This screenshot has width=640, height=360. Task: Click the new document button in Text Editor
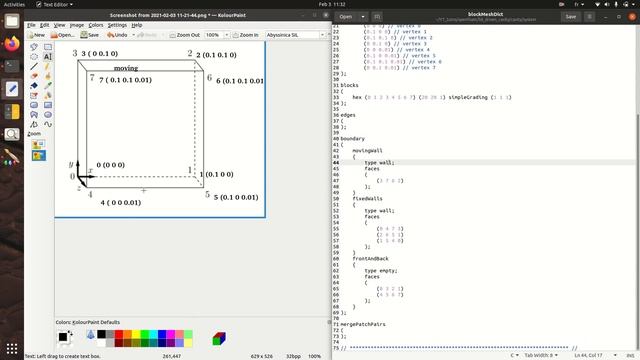pos(377,17)
